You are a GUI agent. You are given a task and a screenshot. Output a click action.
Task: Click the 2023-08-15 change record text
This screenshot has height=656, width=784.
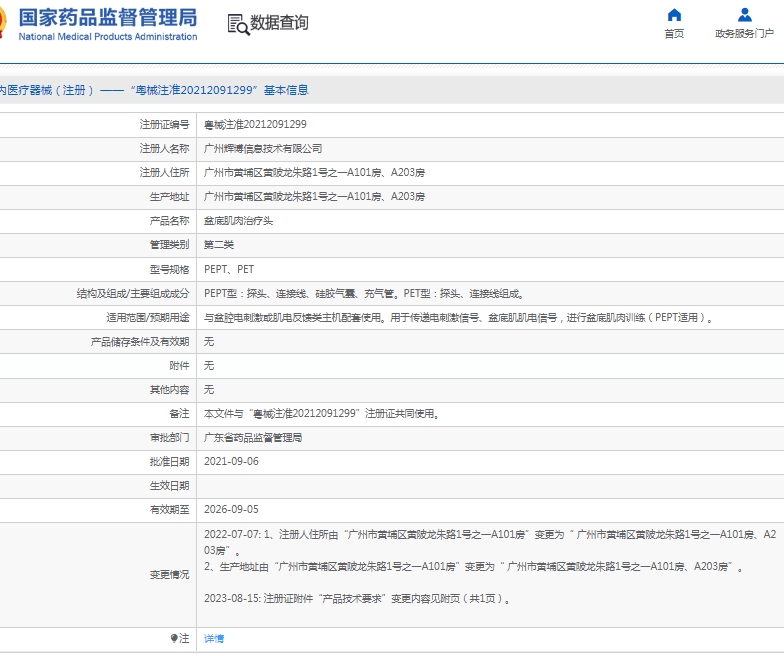pos(357,598)
